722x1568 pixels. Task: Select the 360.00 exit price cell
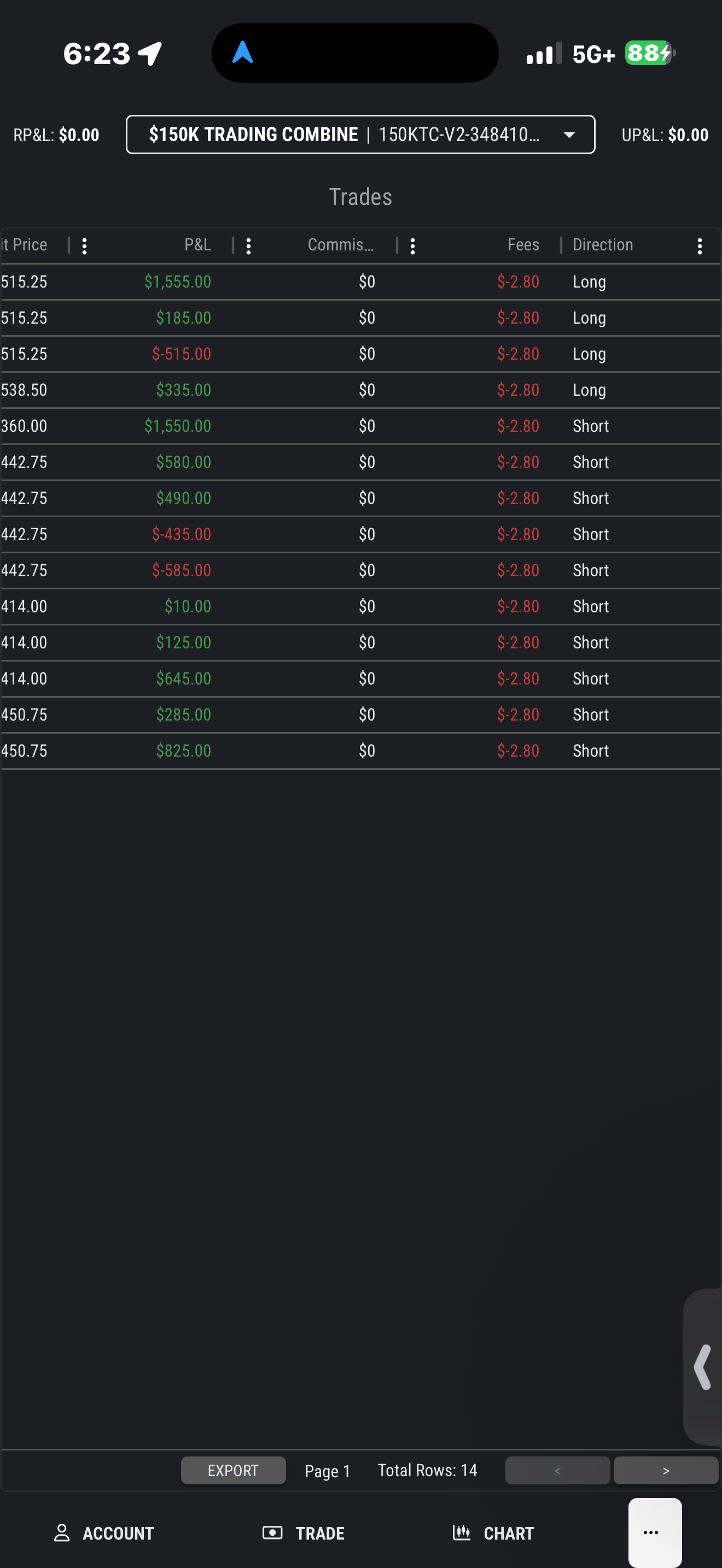[x=24, y=426]
